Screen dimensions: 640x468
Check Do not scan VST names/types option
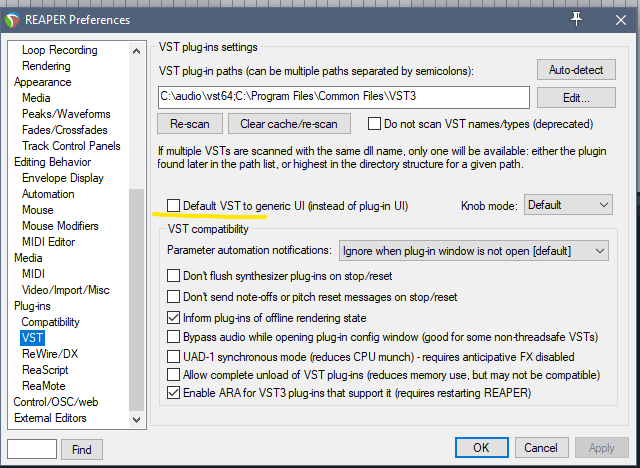coord(375,124)
